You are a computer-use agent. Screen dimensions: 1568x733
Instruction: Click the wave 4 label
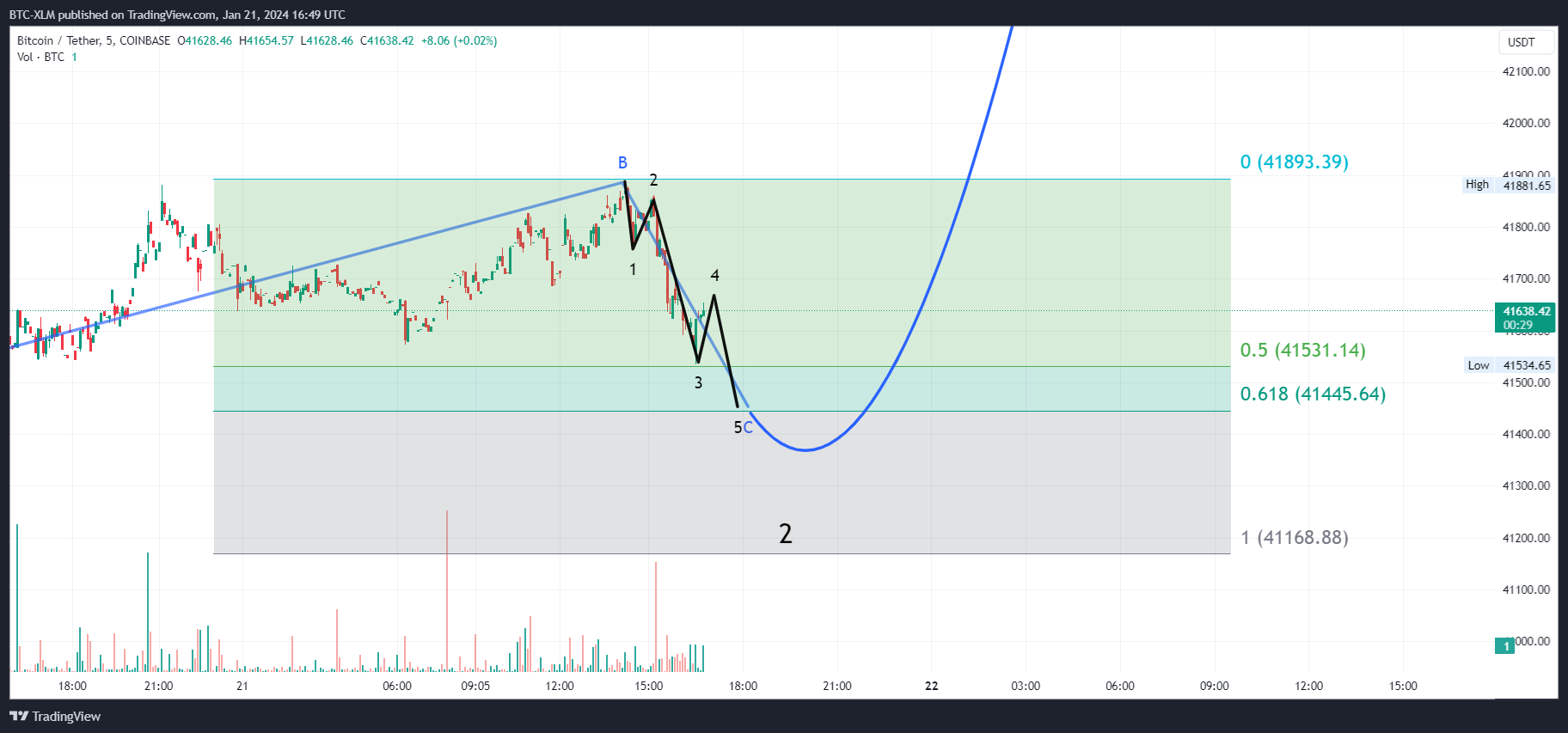714,275
